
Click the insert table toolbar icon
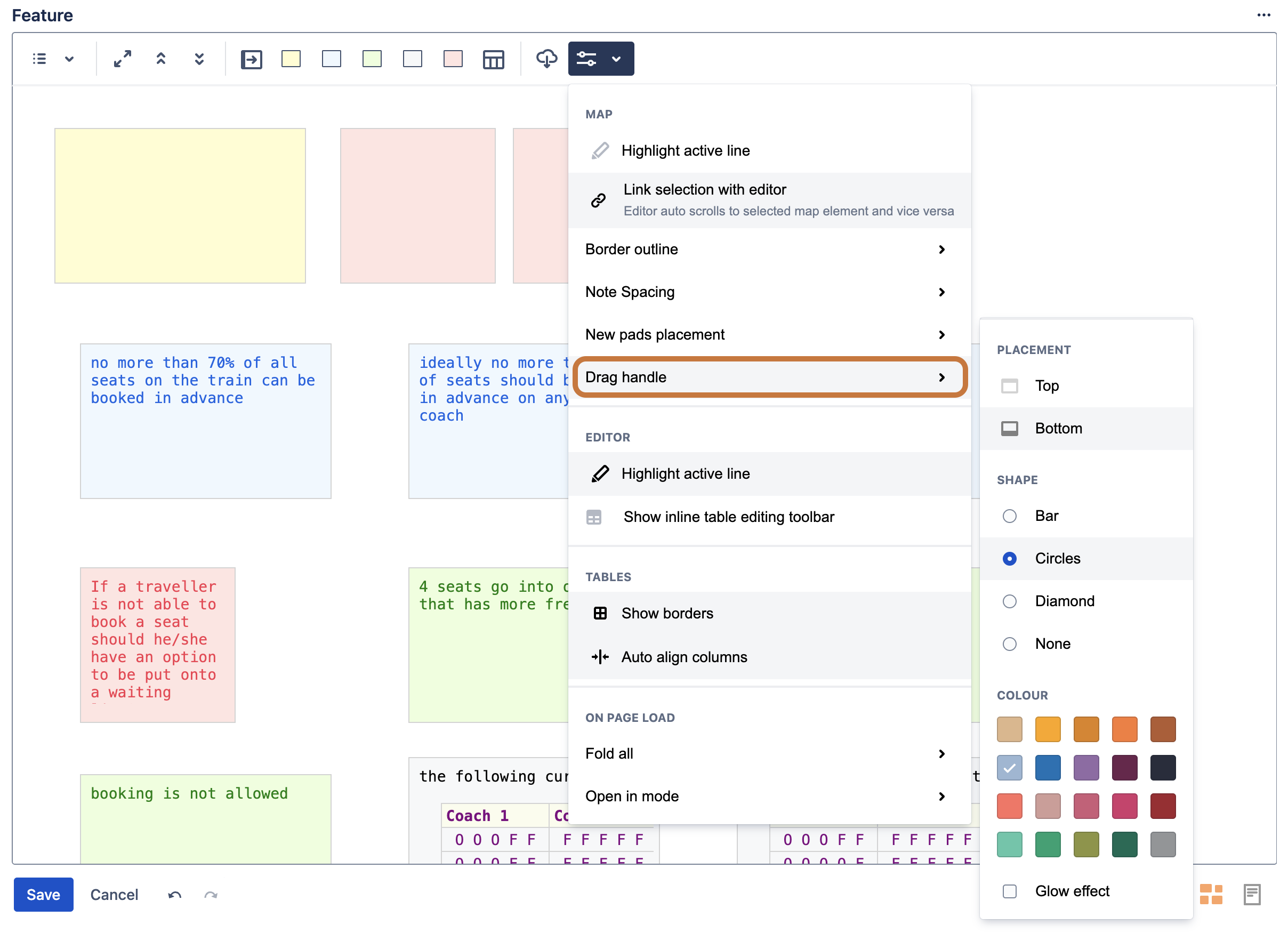coord(493,59)
